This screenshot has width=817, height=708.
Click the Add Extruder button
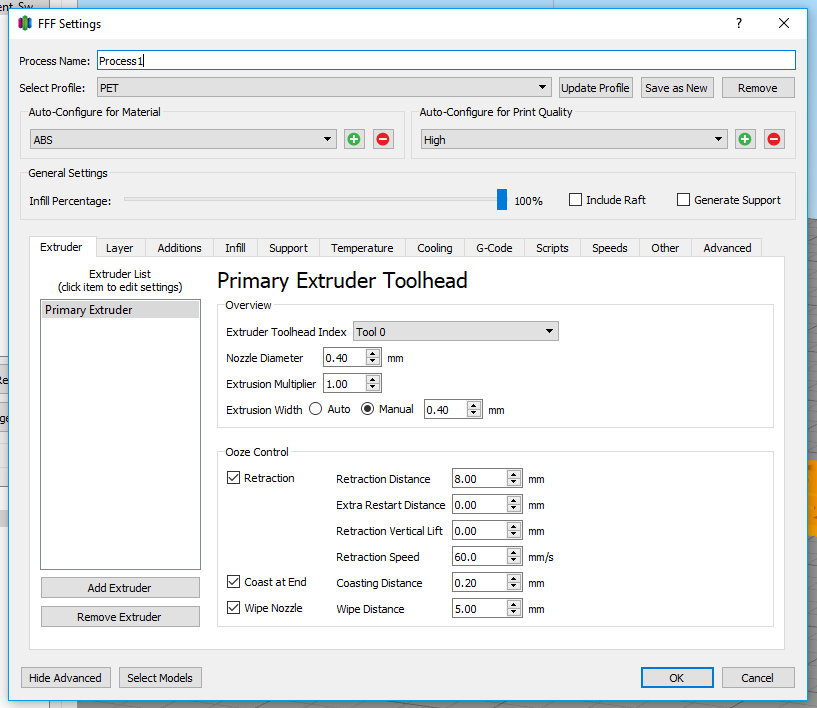[x=120, y=588]
